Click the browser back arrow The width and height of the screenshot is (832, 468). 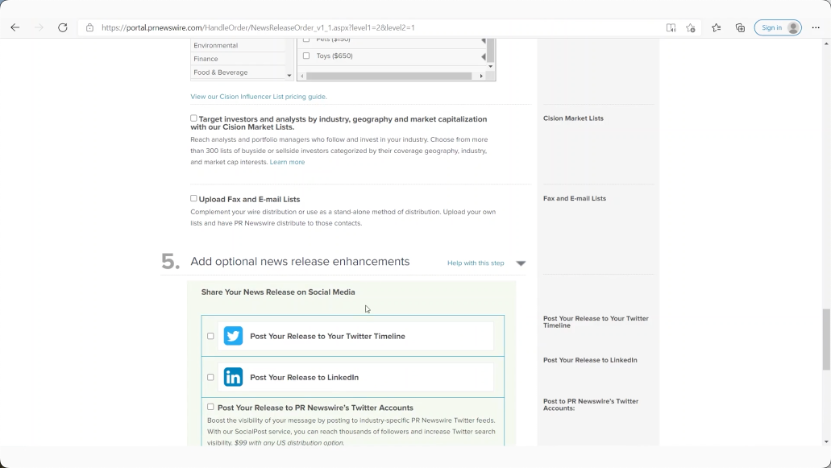(15, 27)
